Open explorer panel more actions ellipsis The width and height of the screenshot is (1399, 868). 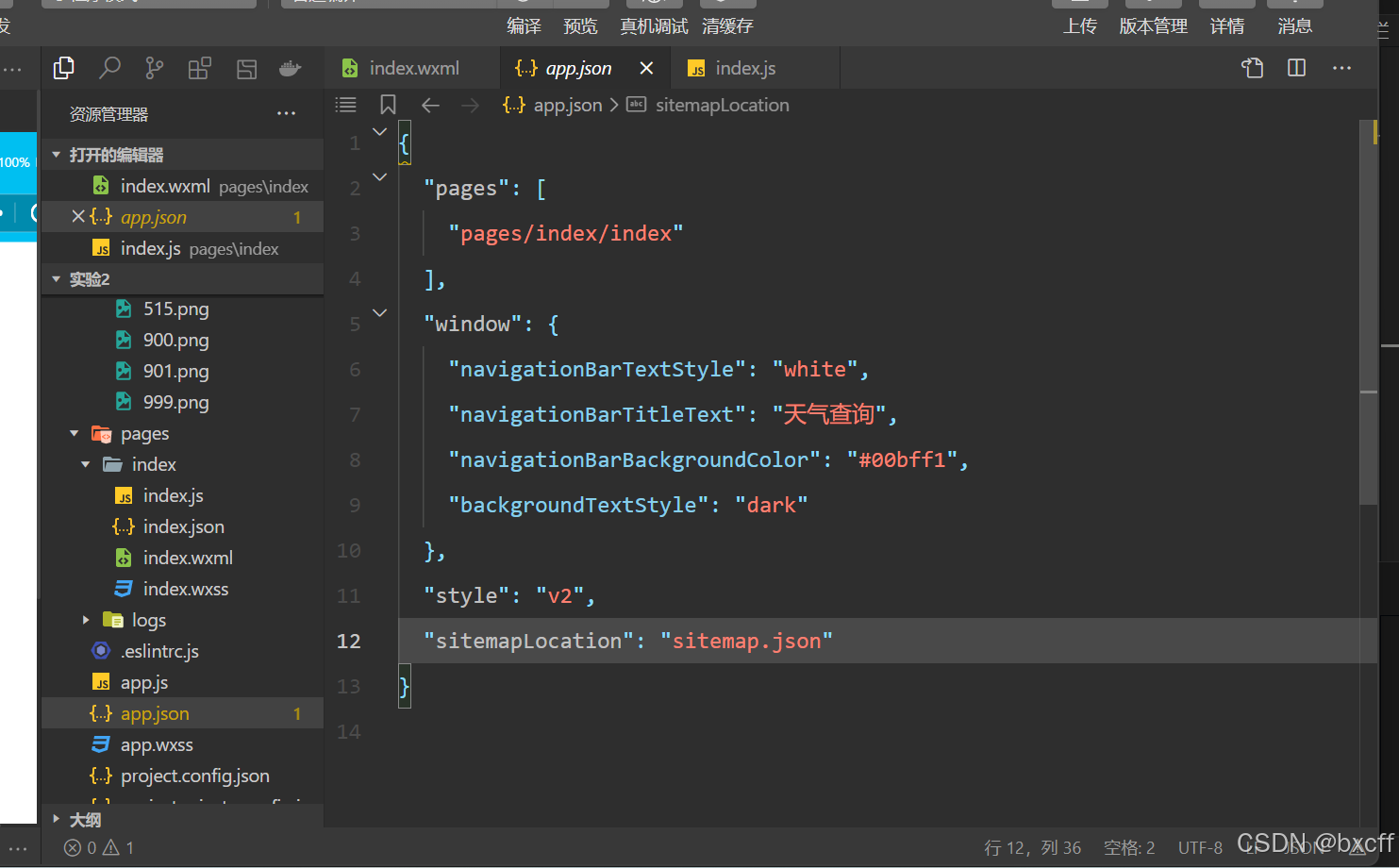tap(286, 113)
